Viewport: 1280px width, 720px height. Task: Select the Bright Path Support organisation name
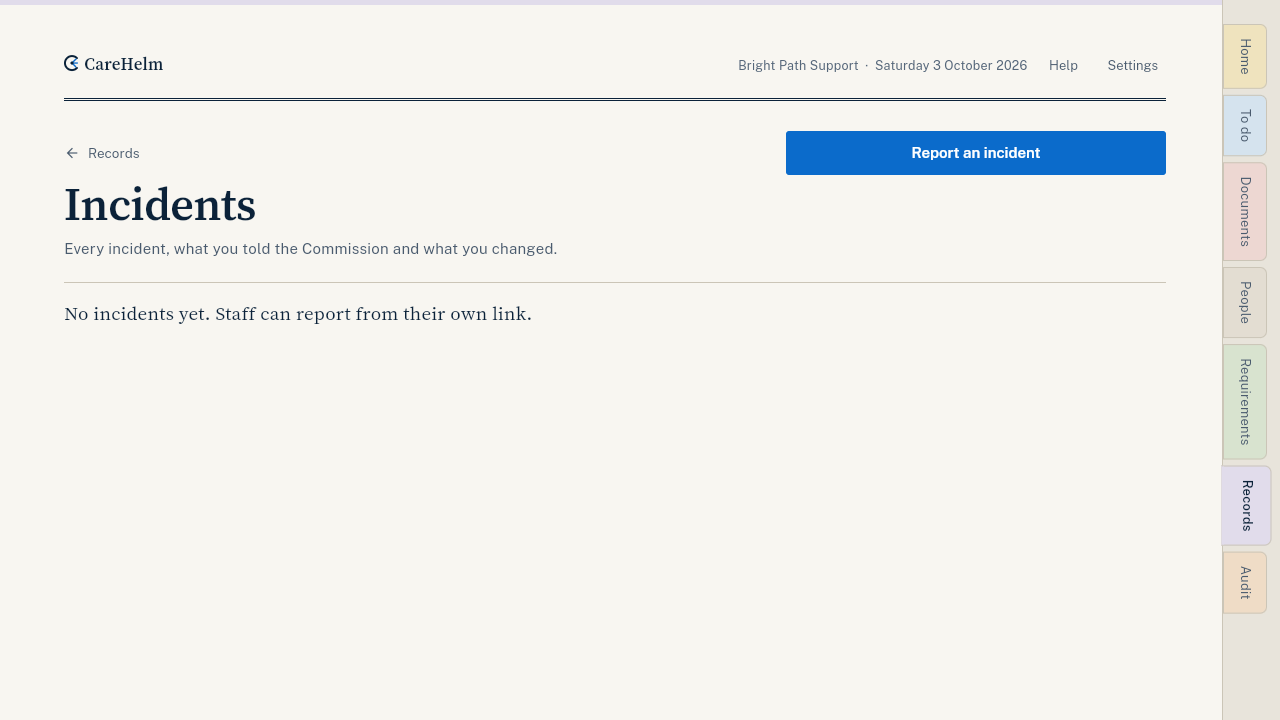798,65
